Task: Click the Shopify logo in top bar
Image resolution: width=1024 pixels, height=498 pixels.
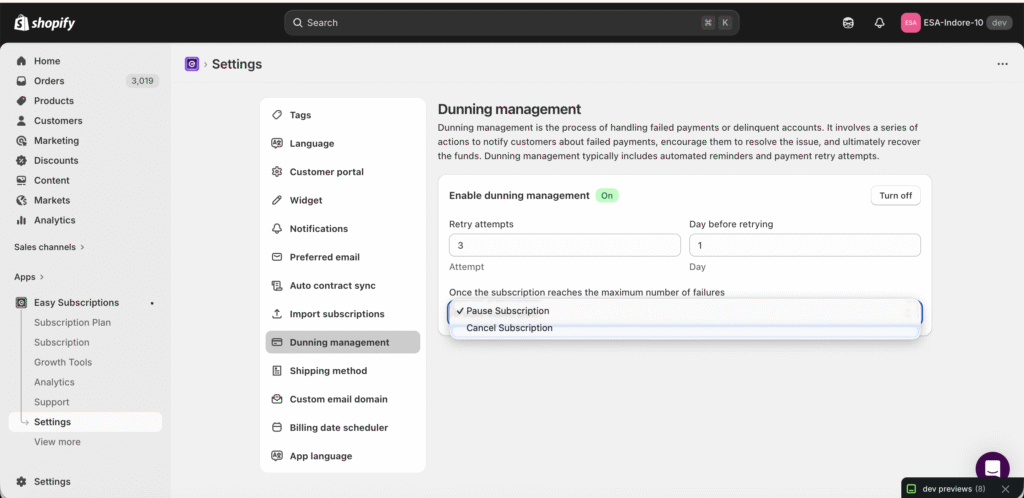Action: click(45, 22)
